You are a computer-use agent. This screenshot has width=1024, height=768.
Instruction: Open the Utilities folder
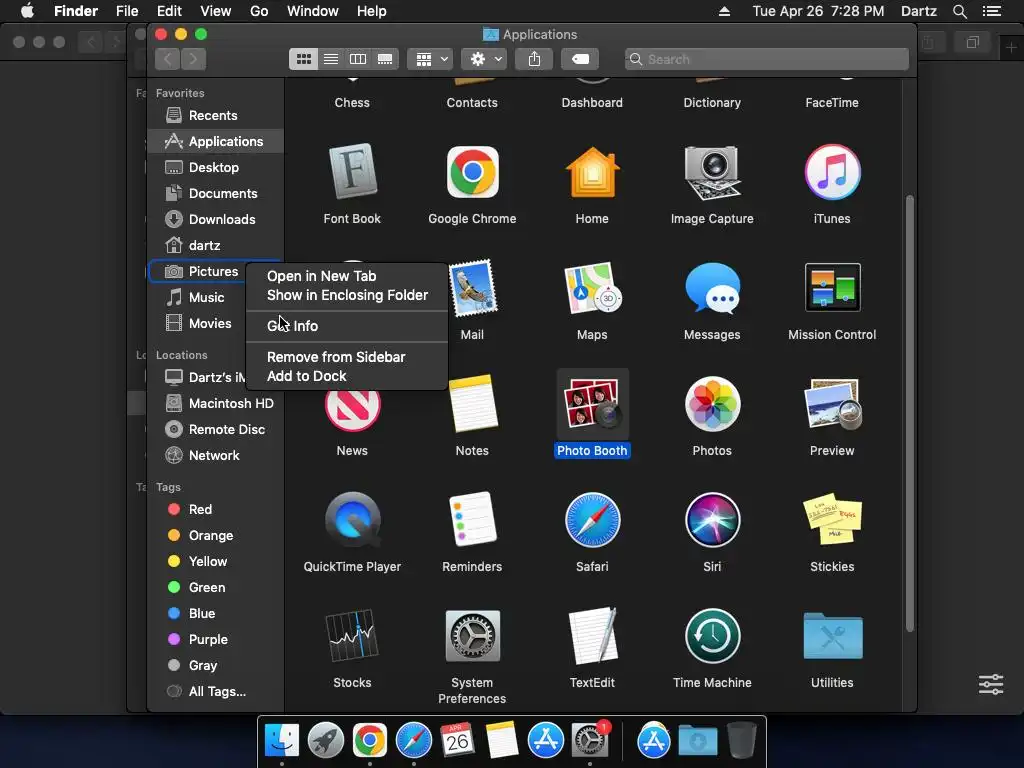[832, 636]
